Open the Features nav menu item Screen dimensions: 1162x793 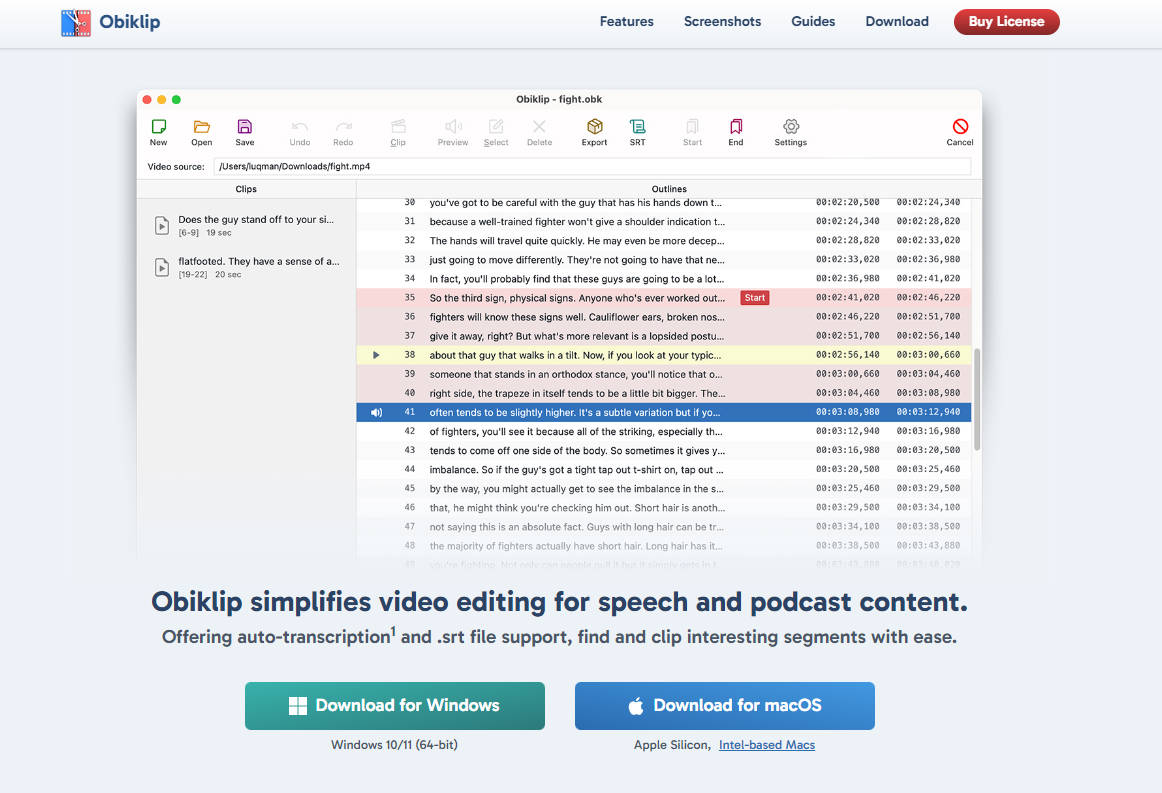pos(626,21)
